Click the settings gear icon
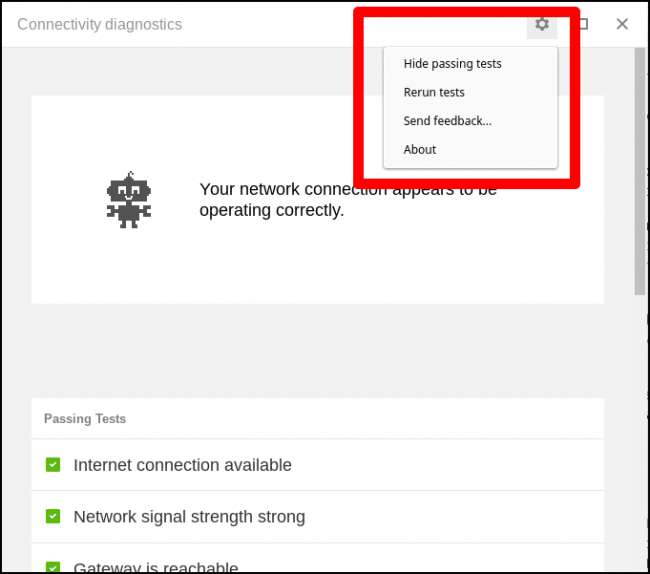Screen dimensions: 650x574 click(541, 24)
